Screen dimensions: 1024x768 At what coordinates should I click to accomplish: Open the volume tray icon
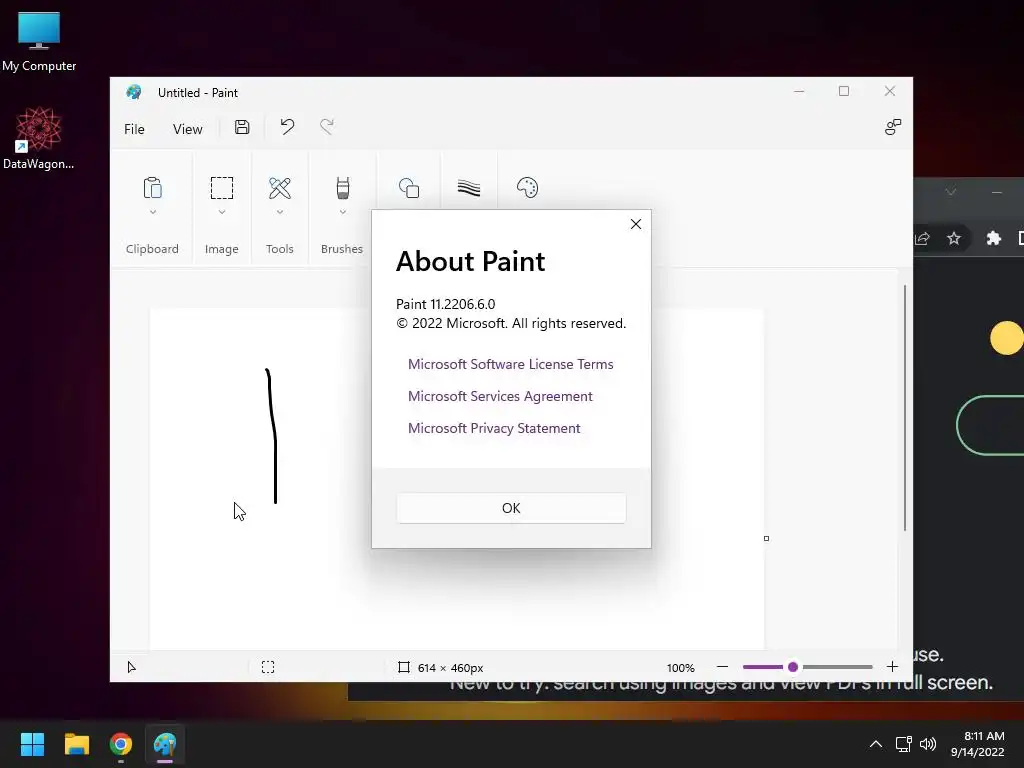[x=927, y=744]
